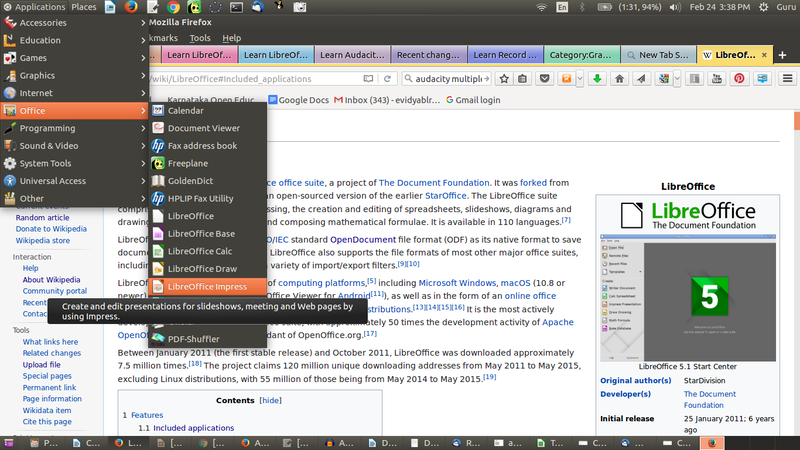Show bookmarks list icon next to the star
Screen dimensions: 800x450
522,79
